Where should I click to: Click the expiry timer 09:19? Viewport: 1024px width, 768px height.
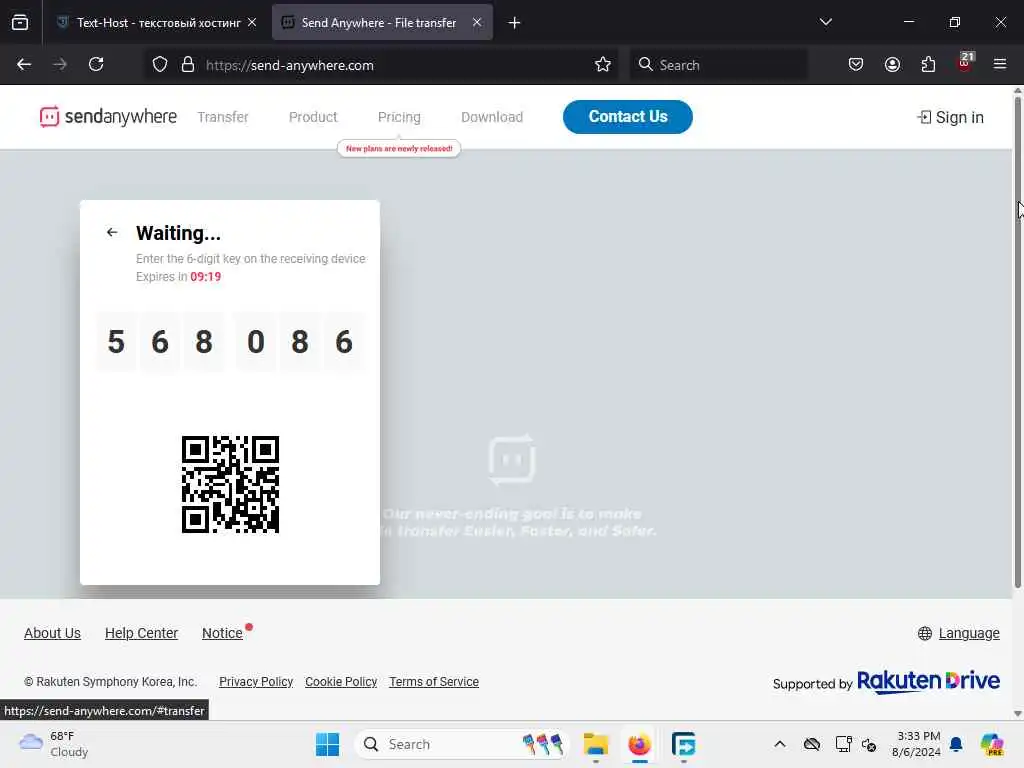206,277
